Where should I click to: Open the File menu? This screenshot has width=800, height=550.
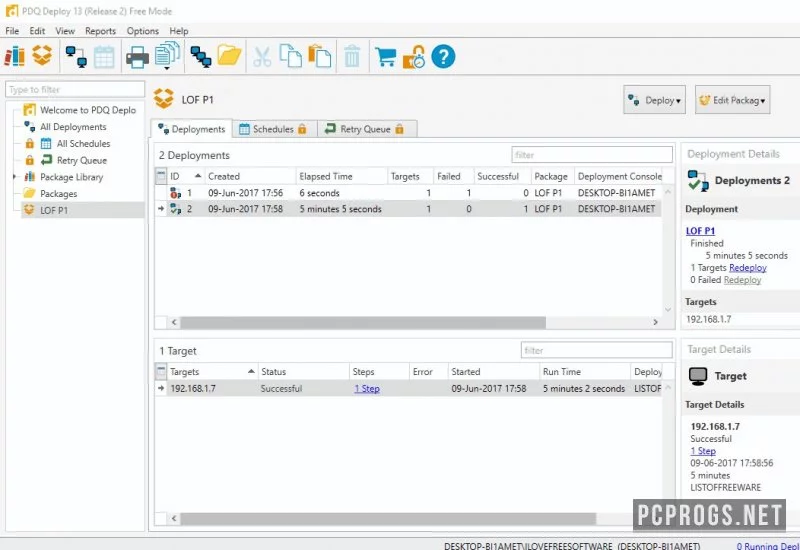[12, 31]
